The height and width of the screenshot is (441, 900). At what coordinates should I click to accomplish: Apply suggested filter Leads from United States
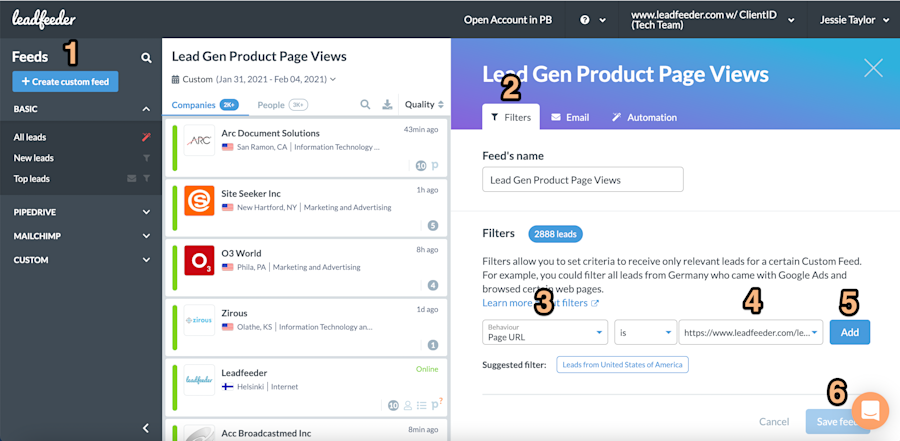coord(622,365)
